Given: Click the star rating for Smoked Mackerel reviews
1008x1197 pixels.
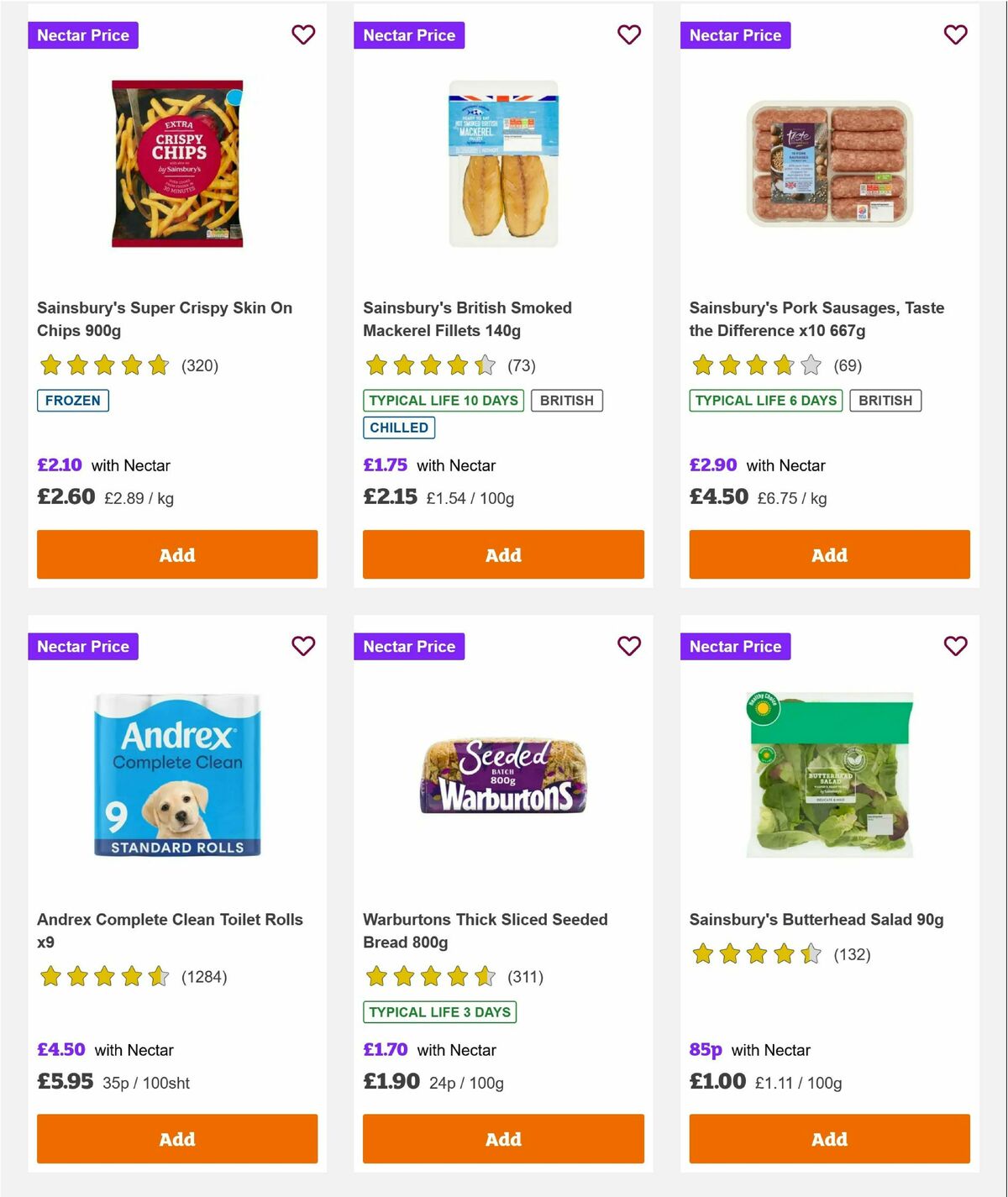Looking at the screenshot, I should click(x=430, y=365).
